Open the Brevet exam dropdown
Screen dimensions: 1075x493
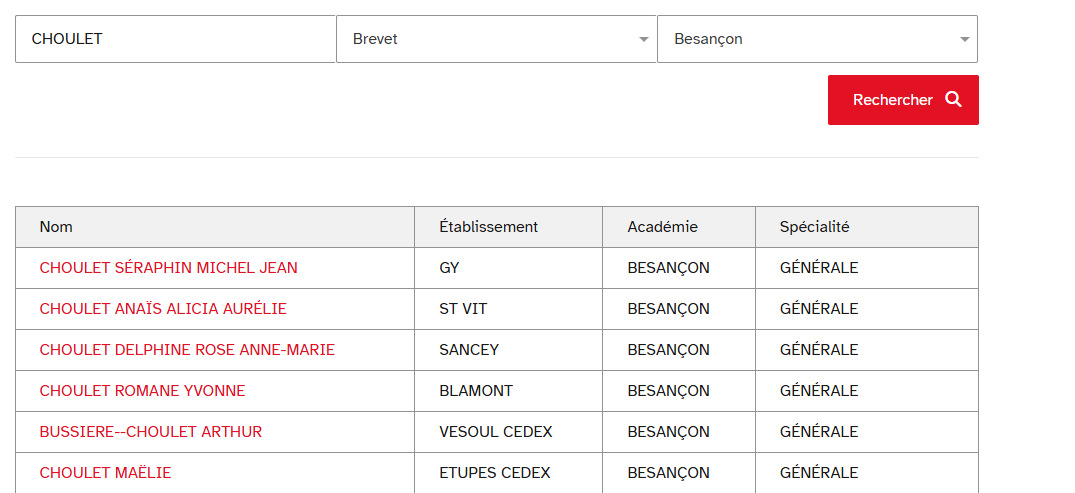[x=496, y=39]
